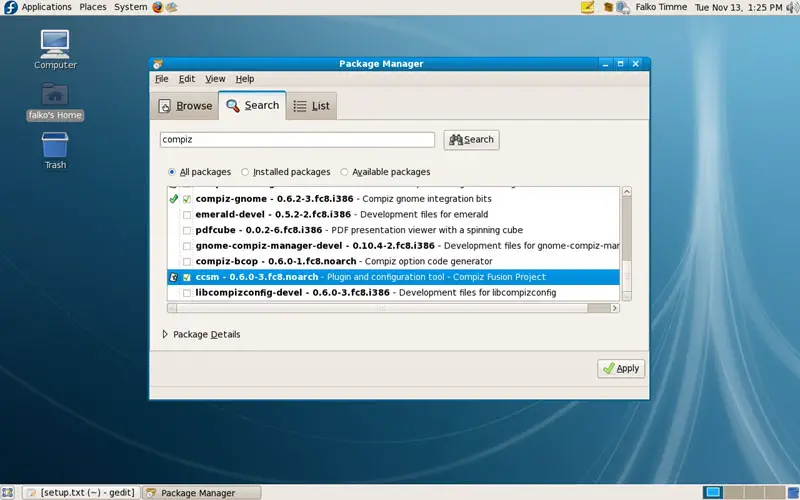Viewport: 800px width, 500px height.
Task: Open the File menu
Action: (x=161, y=79)
